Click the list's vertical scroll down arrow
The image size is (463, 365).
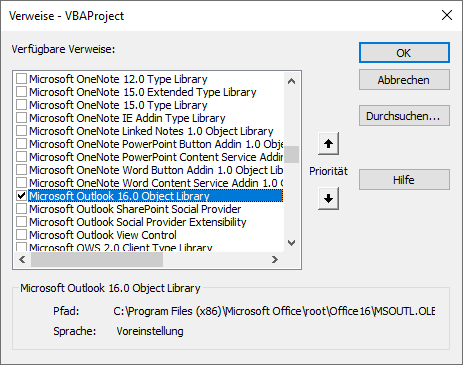click(x=291, y=243)
